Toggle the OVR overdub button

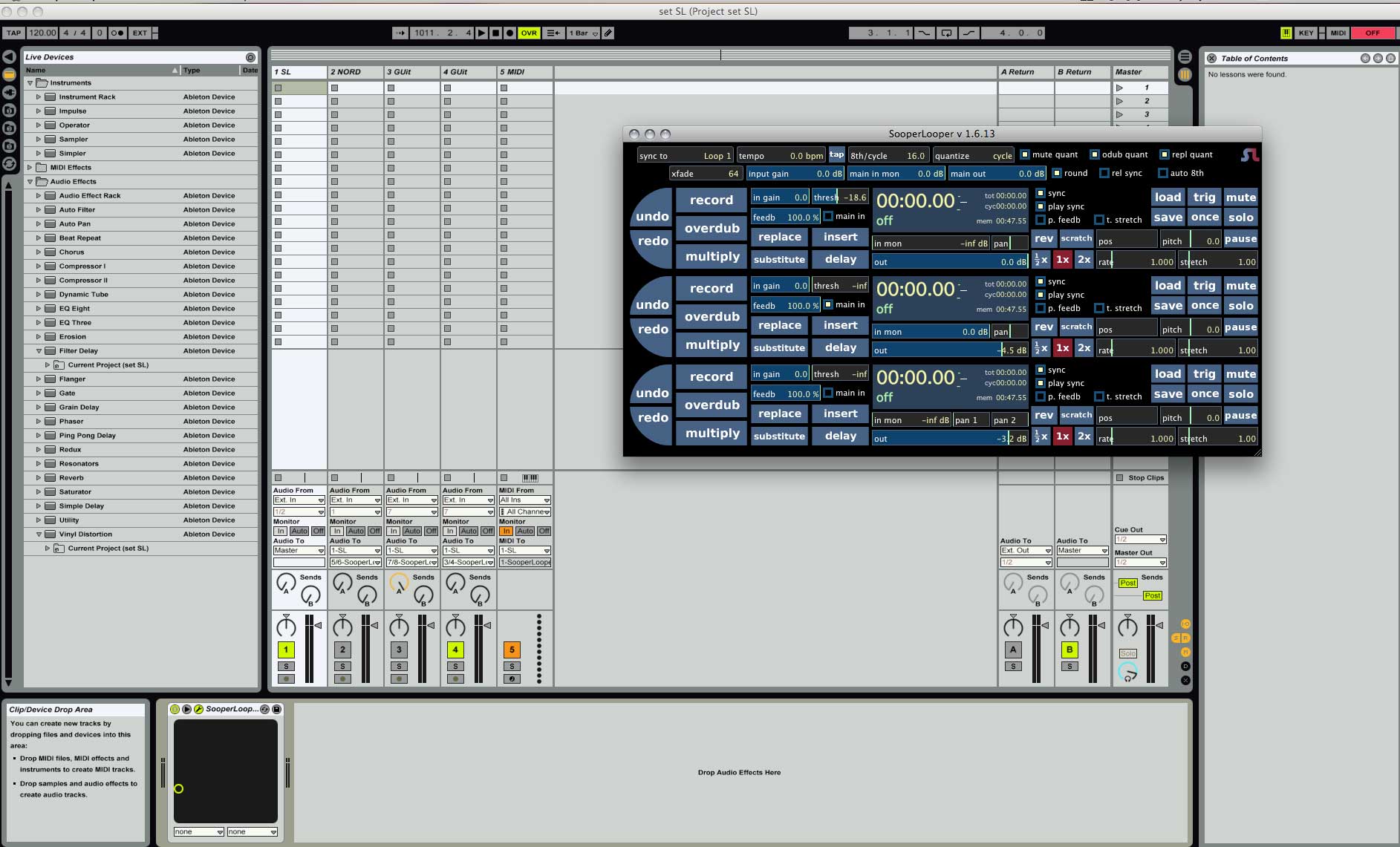529,33
